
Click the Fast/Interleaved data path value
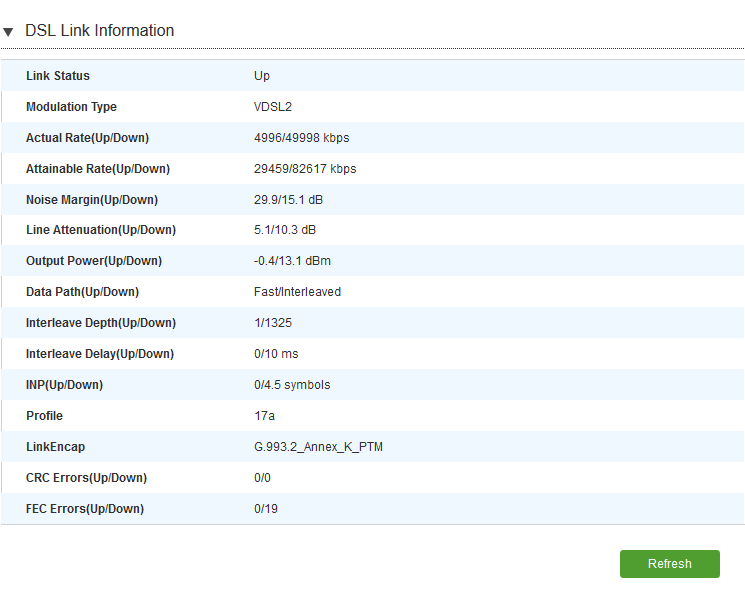coord(297,292)
